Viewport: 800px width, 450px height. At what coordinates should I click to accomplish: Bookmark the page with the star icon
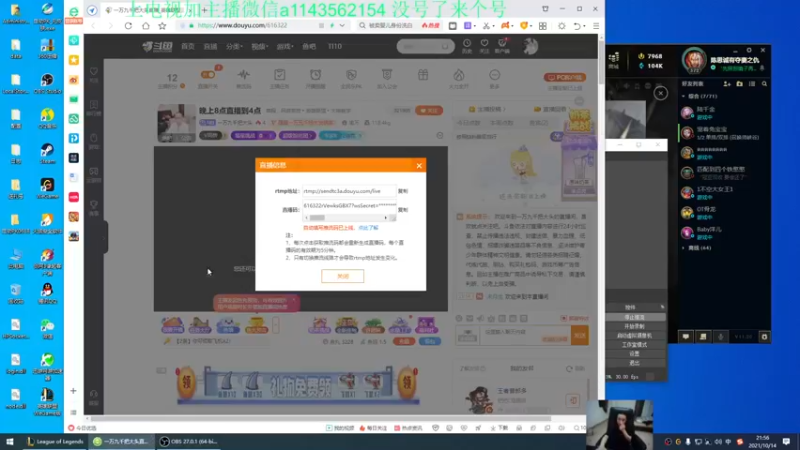pos(162,26)
